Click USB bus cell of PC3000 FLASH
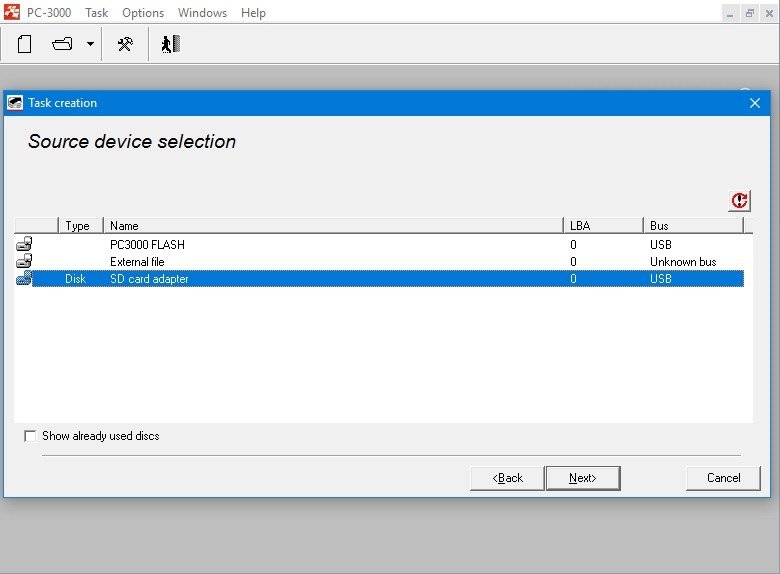 pos(661,245)
